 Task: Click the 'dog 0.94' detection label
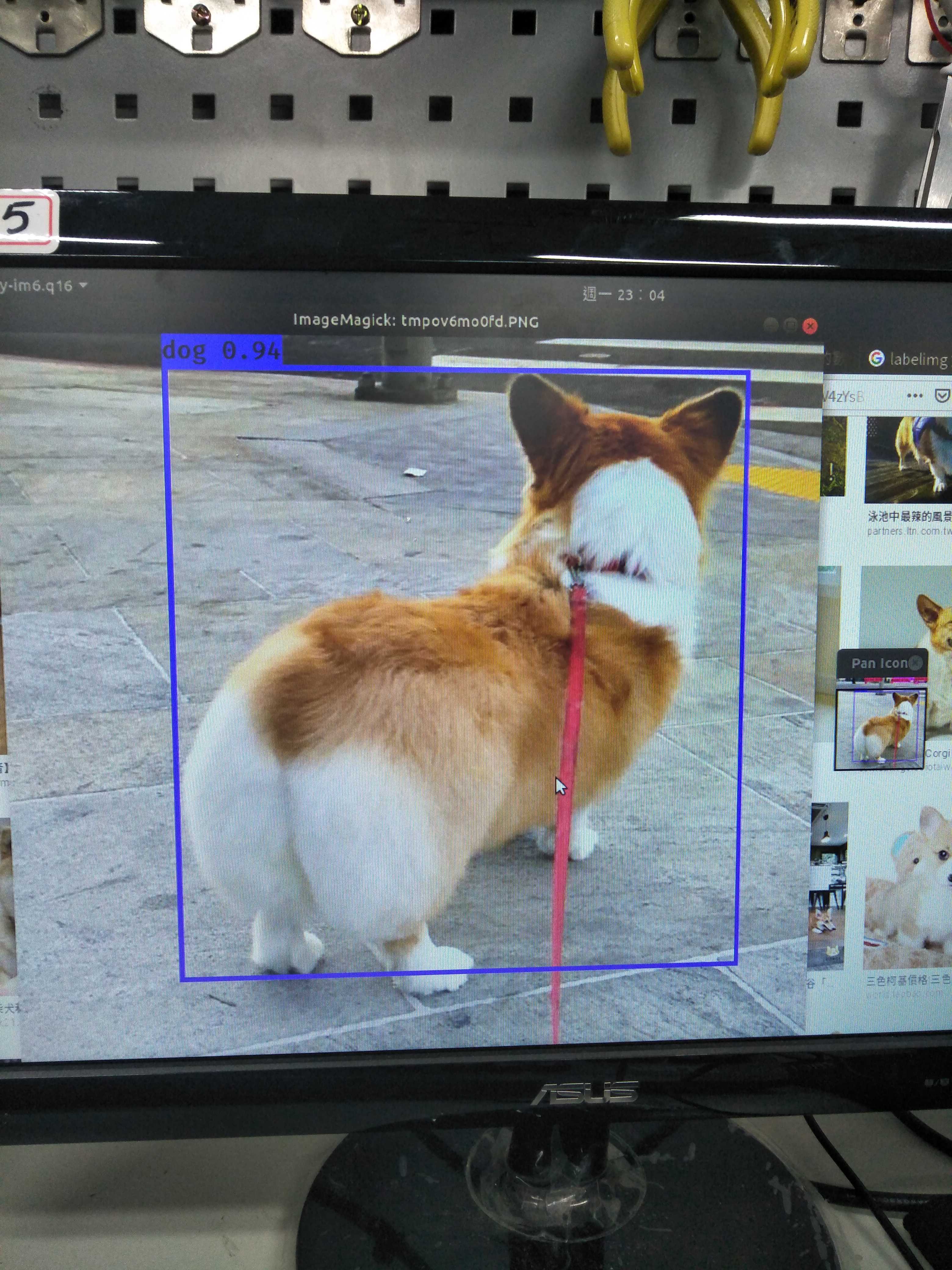pyautogui.click(x=222, y=350)
